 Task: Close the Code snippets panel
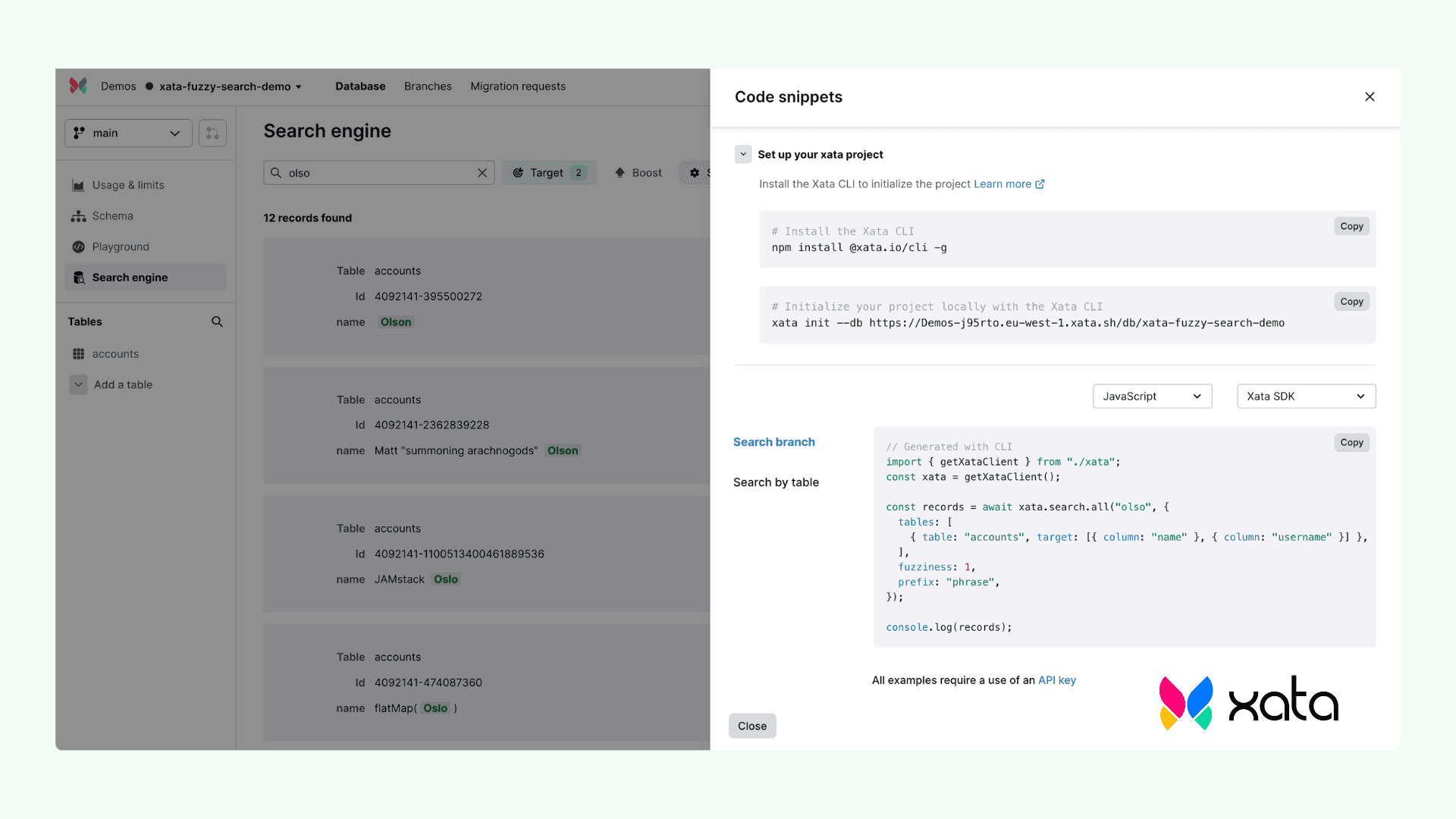point(1370,96)
